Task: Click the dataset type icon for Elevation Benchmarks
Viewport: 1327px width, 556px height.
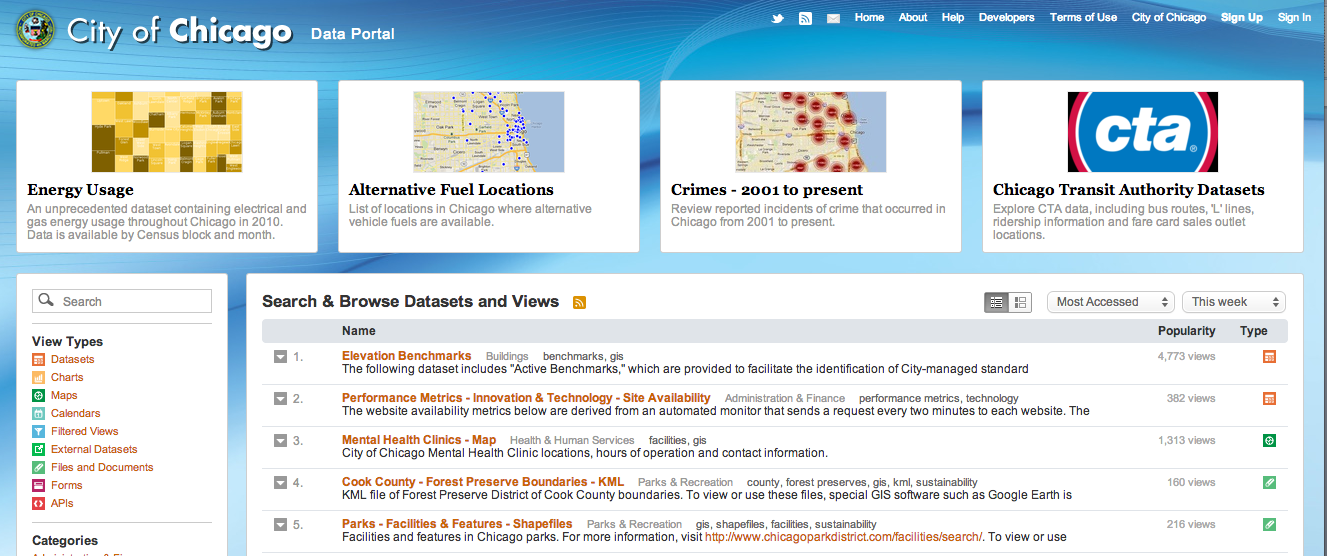Action: click(1269, 356)
